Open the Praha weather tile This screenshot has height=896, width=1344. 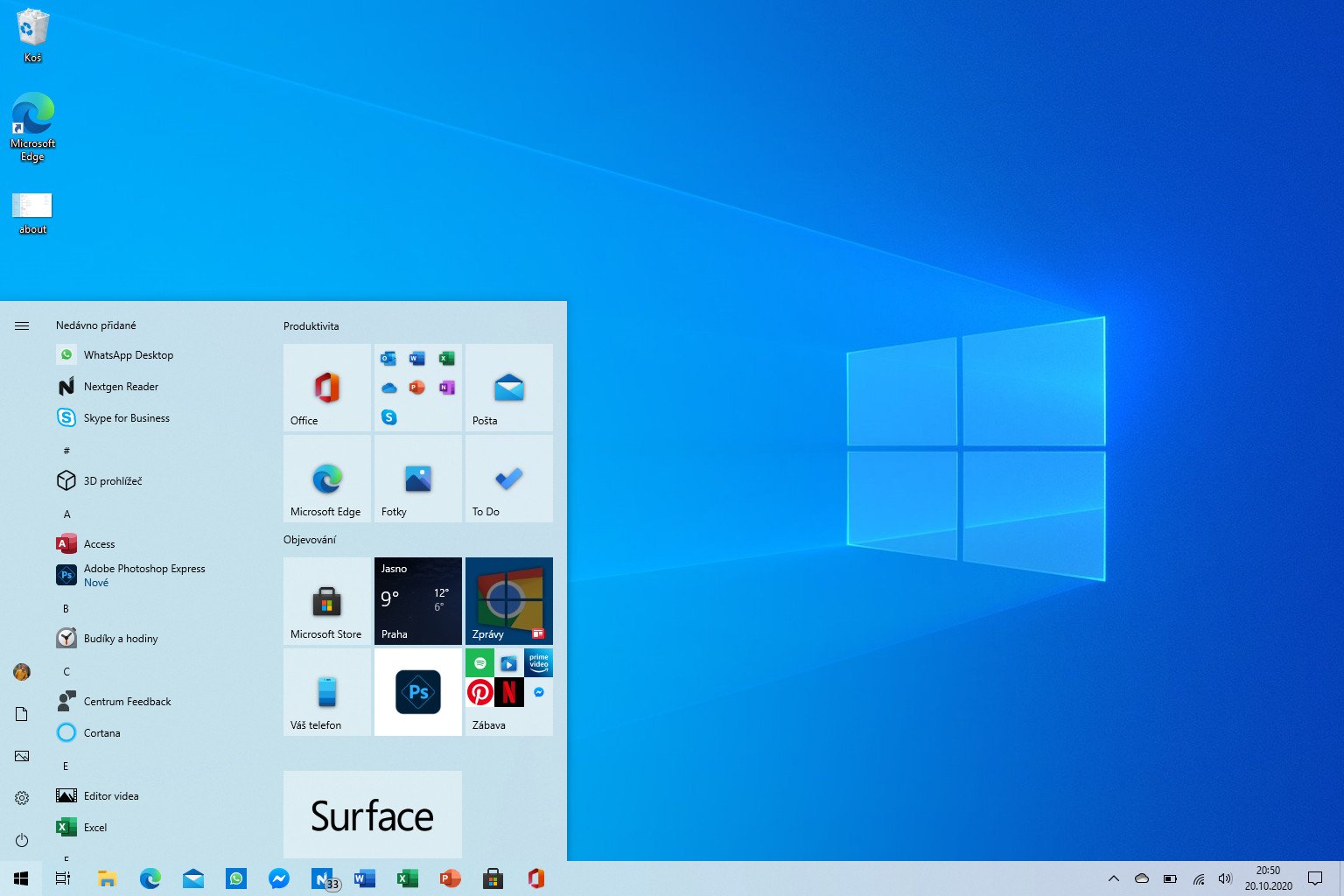point(418,601)
